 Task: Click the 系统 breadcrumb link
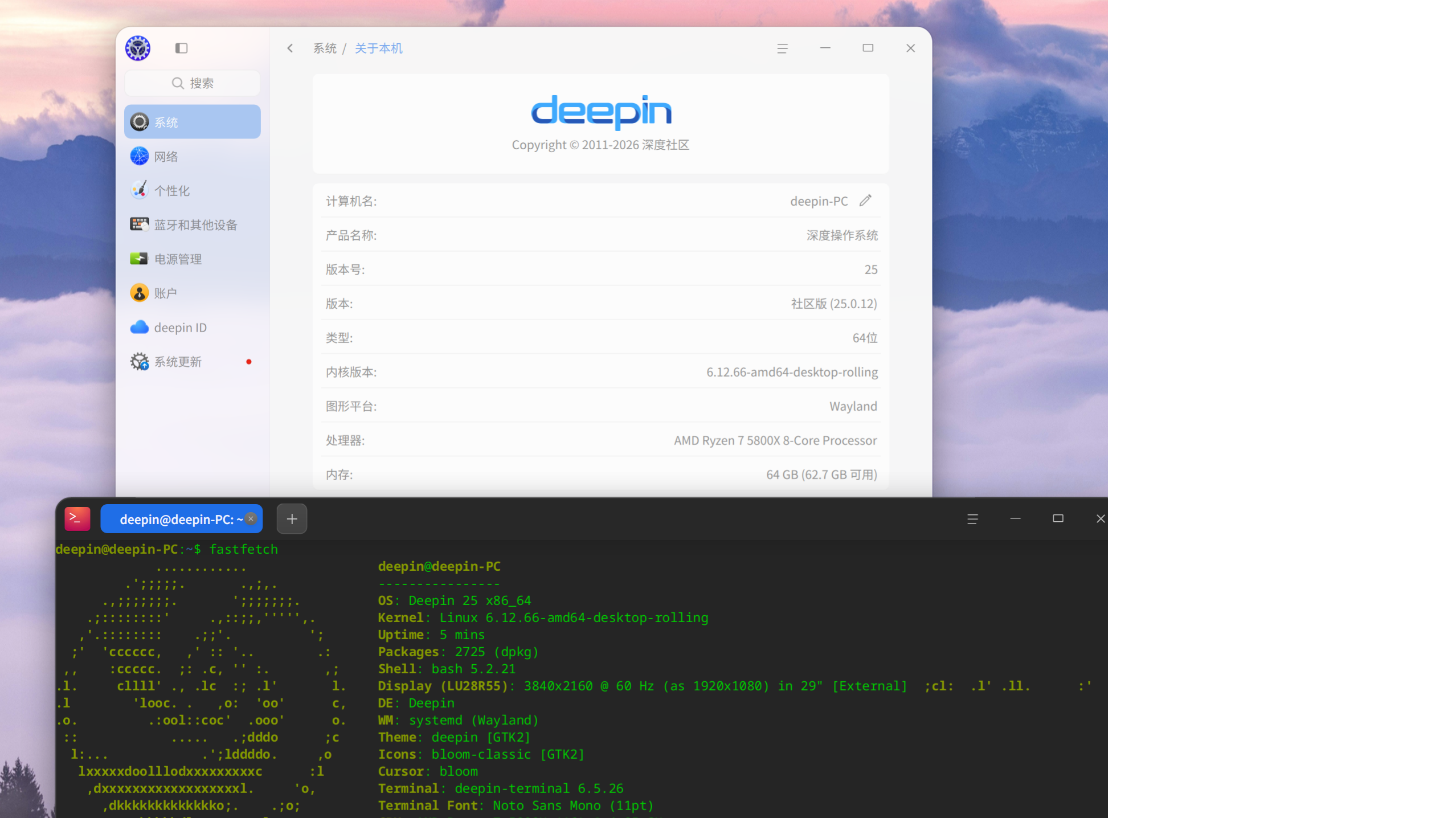click(x=325, y=48)
